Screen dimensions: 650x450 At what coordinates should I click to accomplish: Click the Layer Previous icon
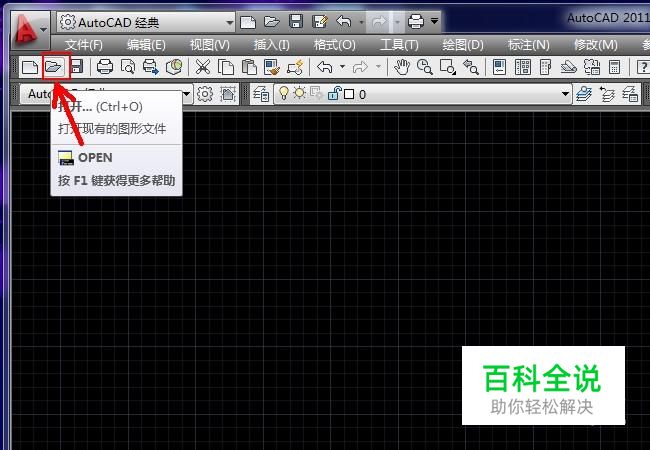coord(607,94)
